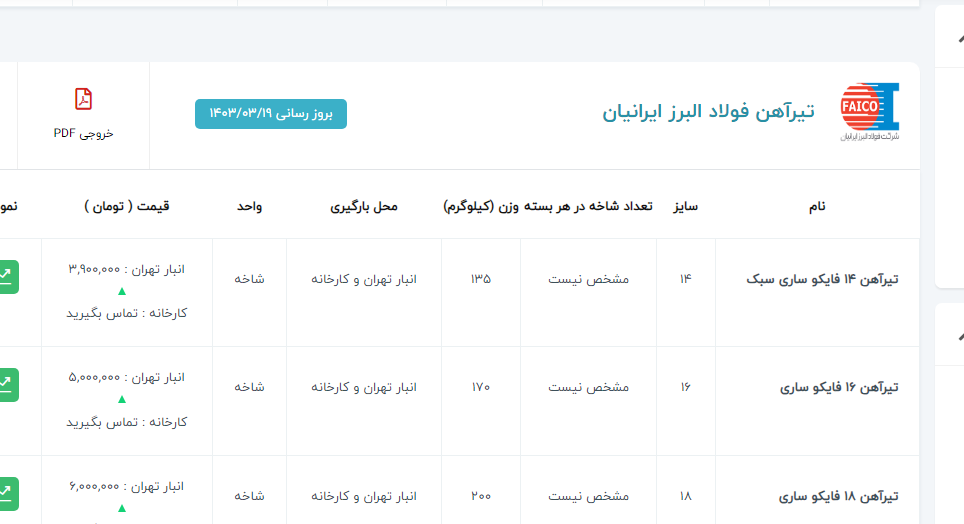Click the red PDF export icon
This screenshot has width=964, height=524.
coord(84,99)
